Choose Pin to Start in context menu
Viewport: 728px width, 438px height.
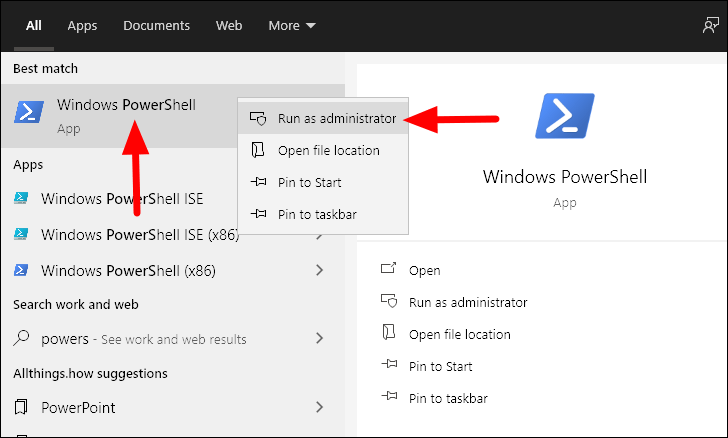pyautogui.click(x=323, y=183)
